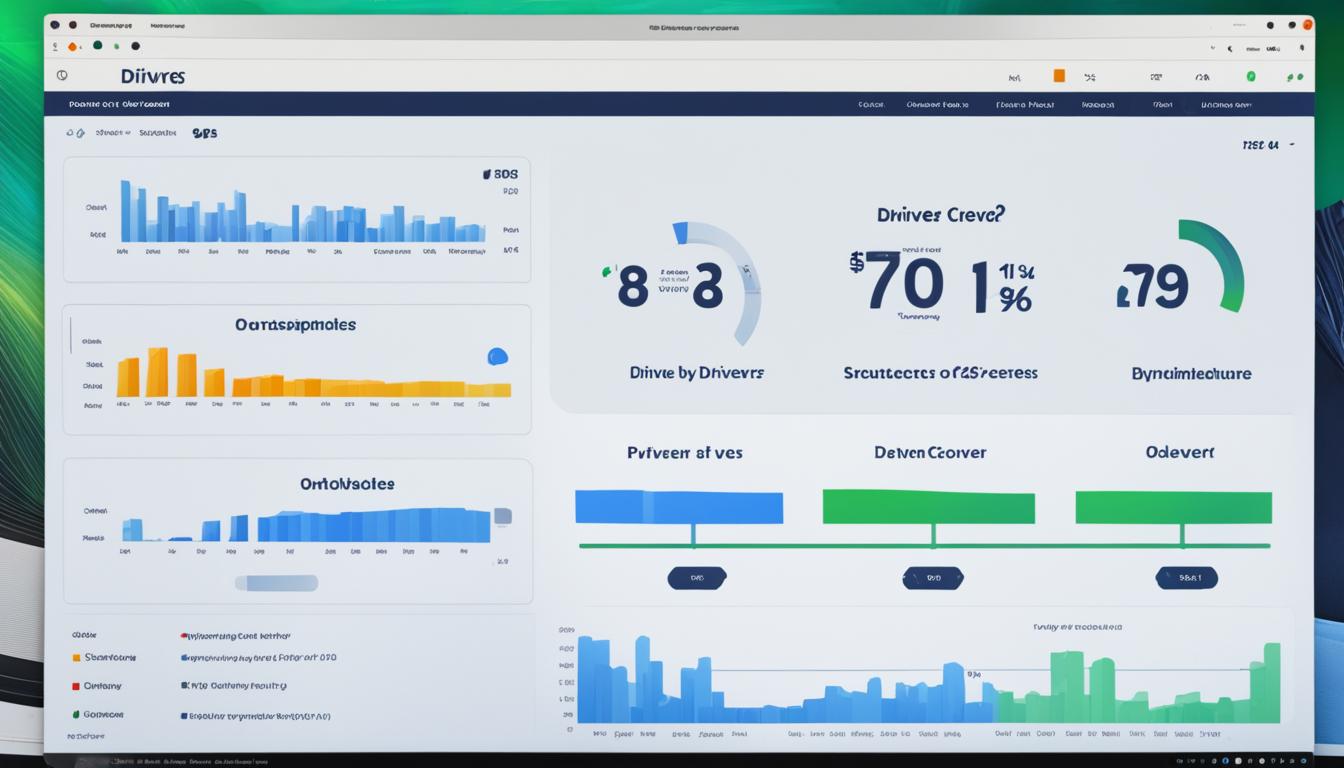
Task: Open the TSE 44 dropdown at top right
Action: 1268,145
